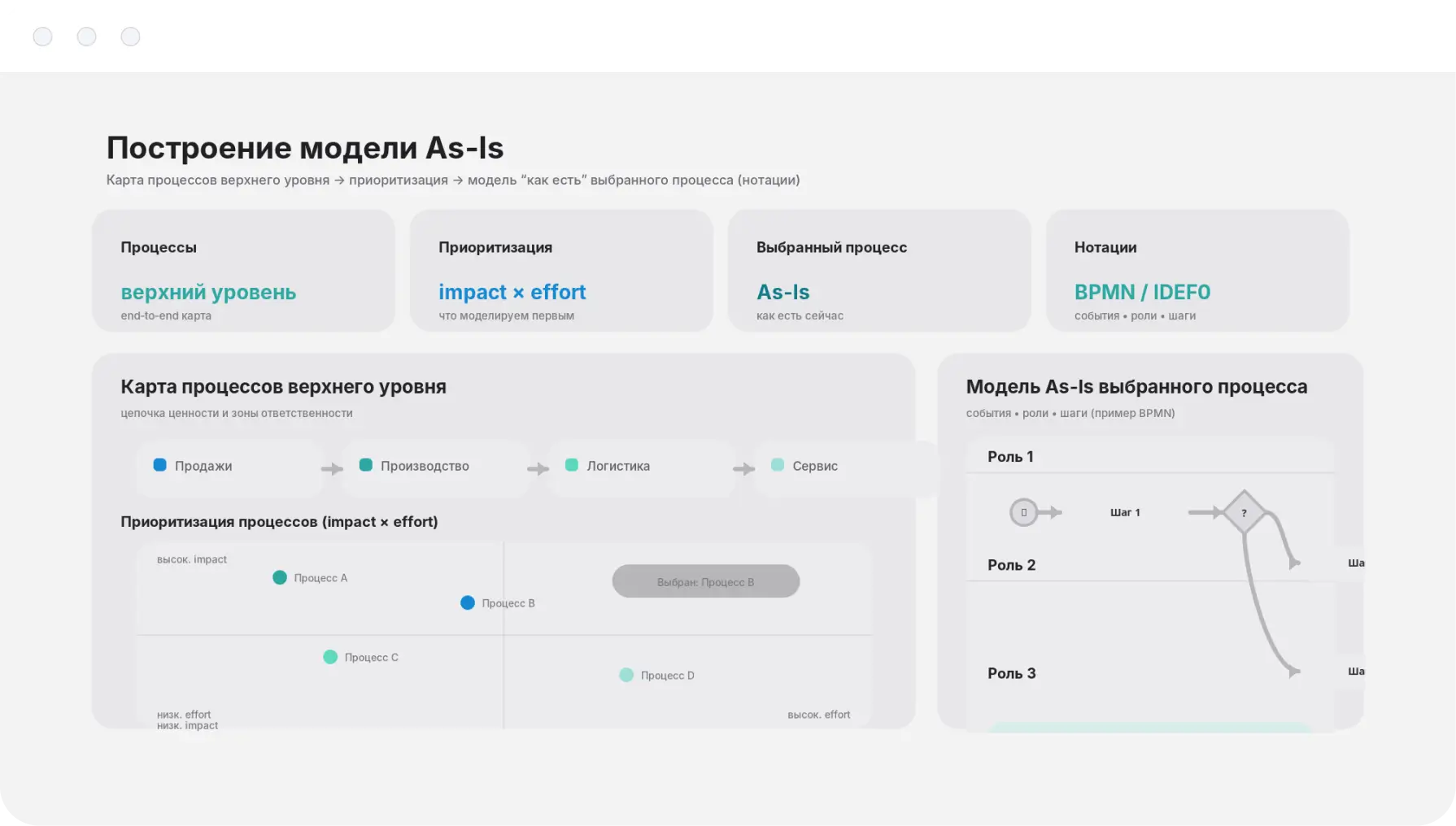Click the 'Выбран: Процесс B' pill button
Screen dimensions: 1456x826
click(x=705, y=581)
